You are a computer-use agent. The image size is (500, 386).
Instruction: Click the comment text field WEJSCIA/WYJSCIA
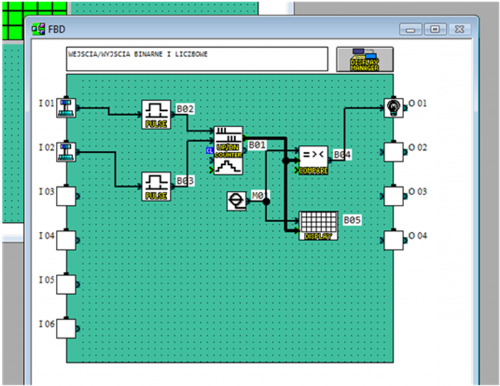(197, 59)
